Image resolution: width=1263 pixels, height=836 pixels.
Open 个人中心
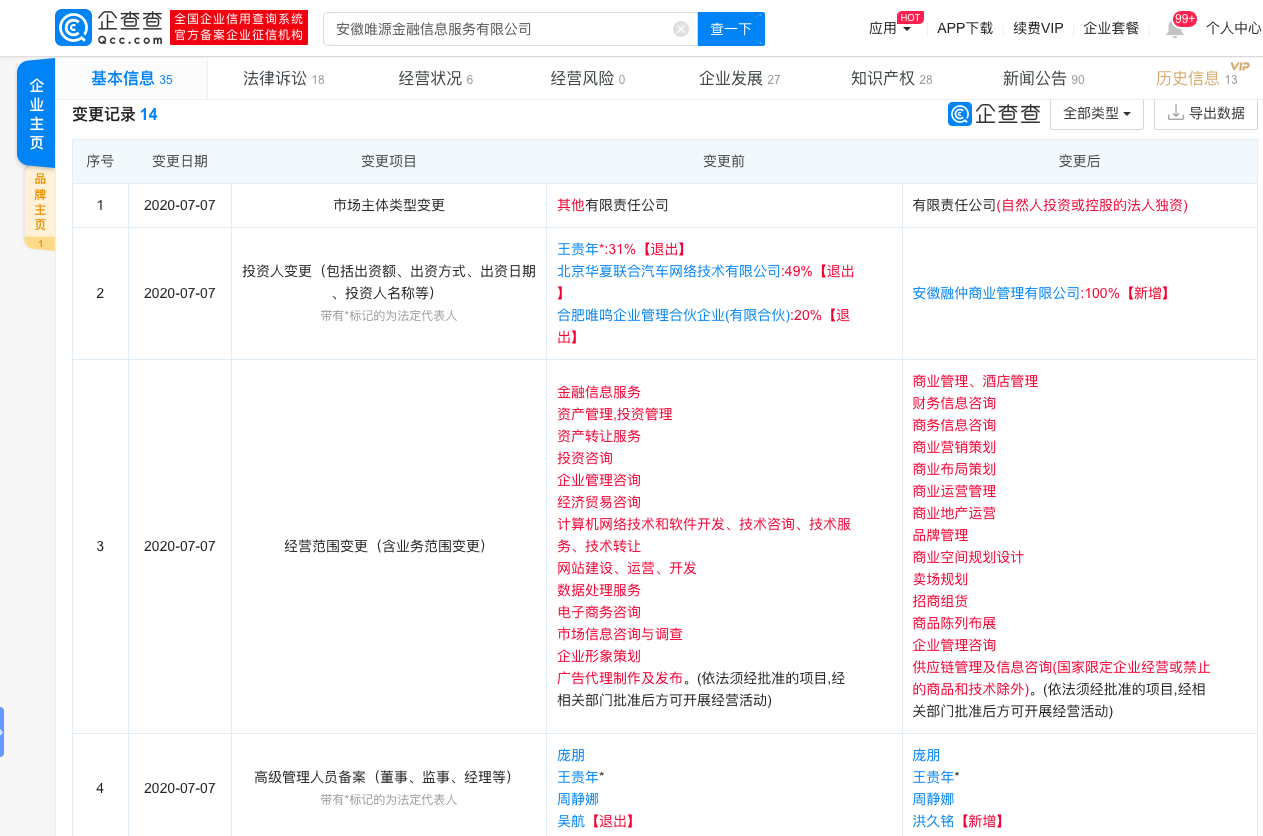tap(1233, 28)
